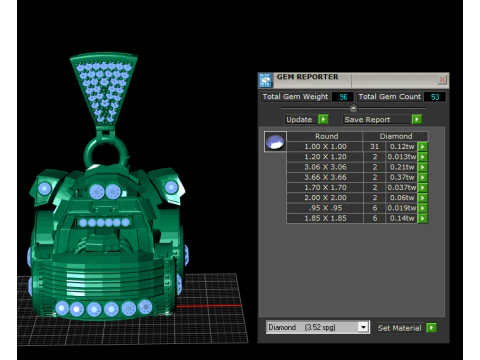The height and width of the screenshot is (360, 480).
Task: Click the Set Material button label
Action: (x=400, y=328)
